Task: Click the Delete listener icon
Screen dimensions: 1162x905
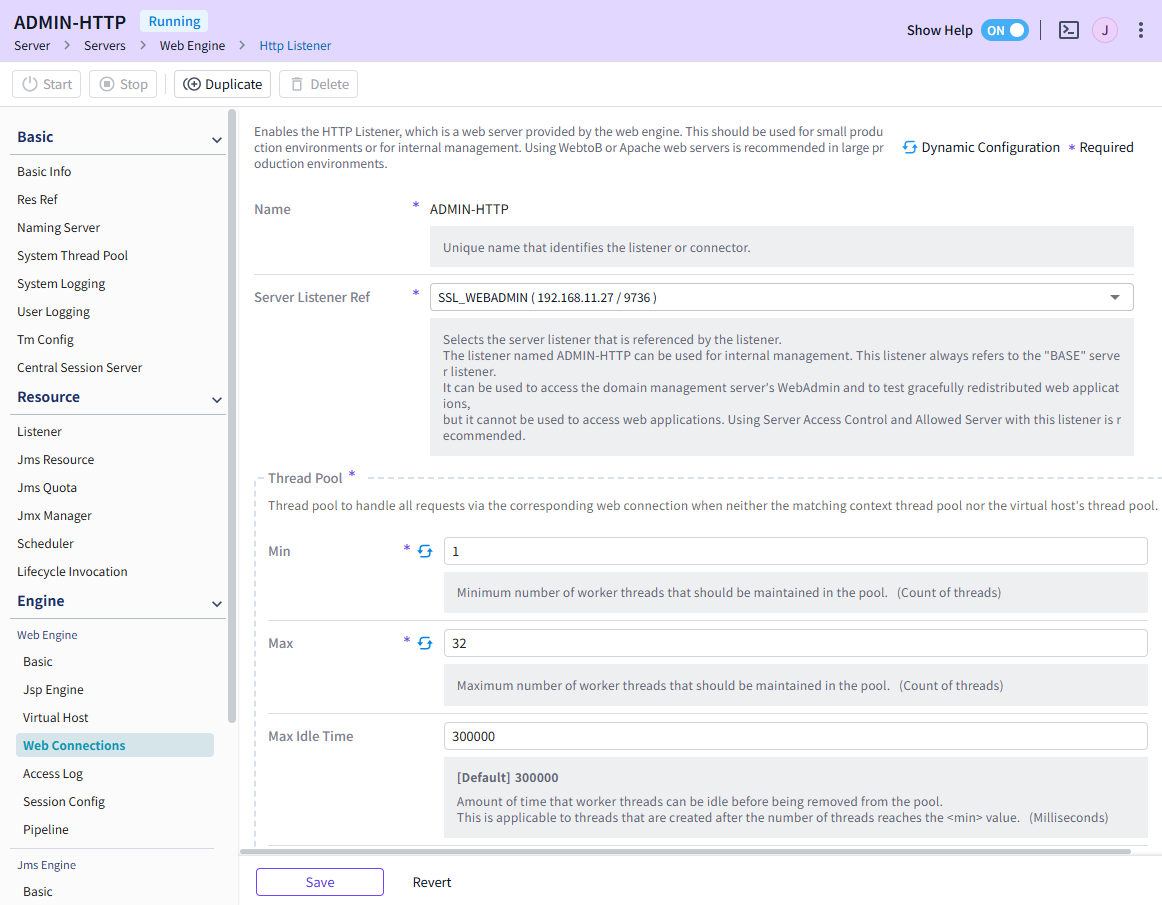Action: (318, 84)
